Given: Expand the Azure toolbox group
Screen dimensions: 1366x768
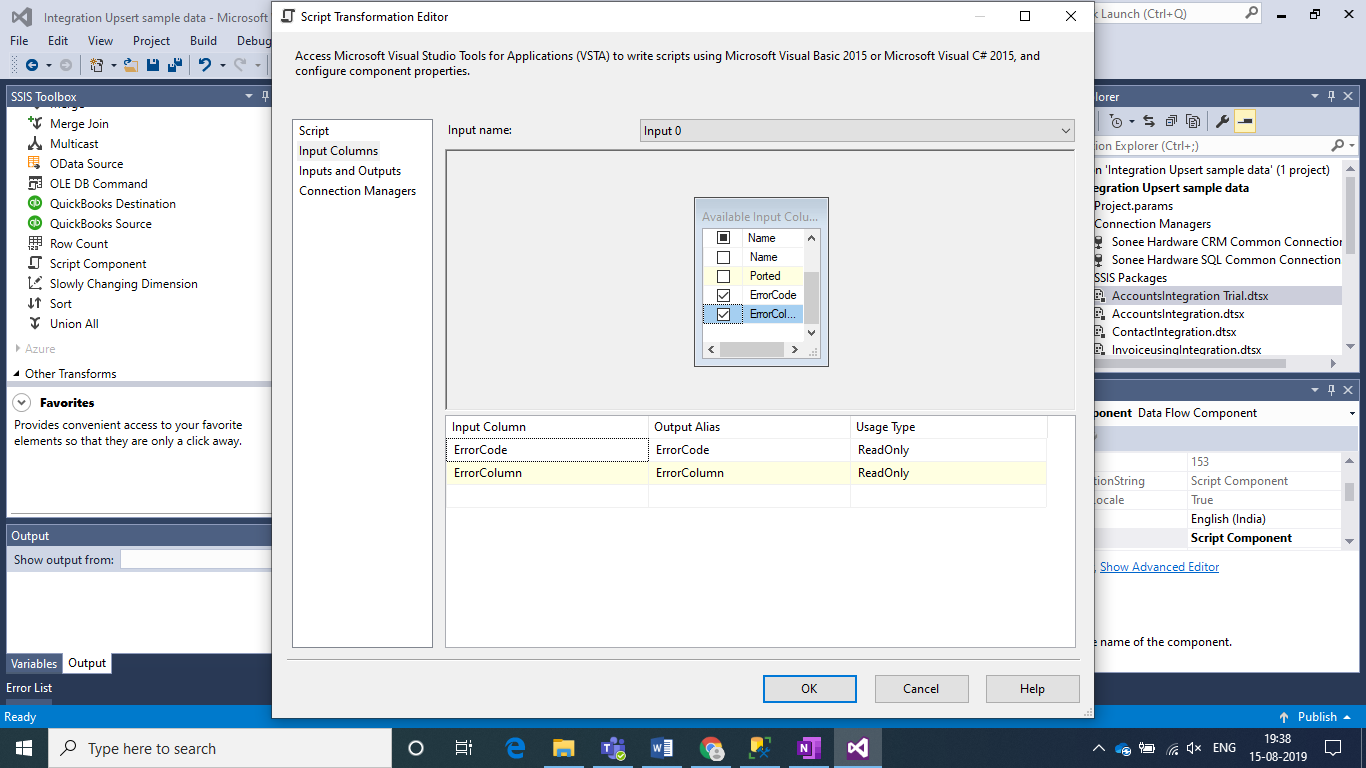Looking at the screenshot, I should (x=18, y=349).
